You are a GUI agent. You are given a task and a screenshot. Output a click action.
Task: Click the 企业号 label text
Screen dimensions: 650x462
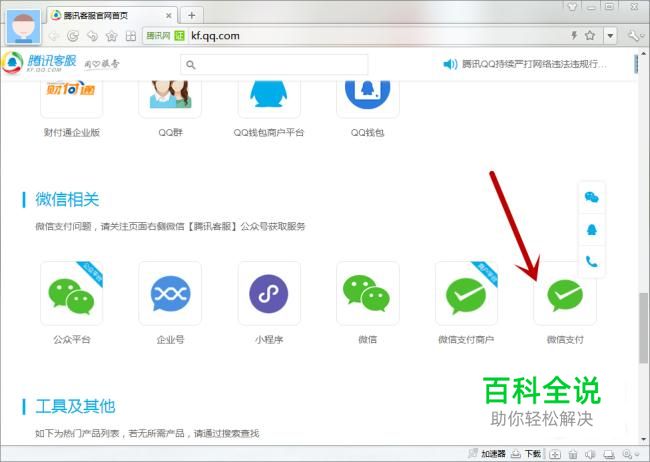[x=170, y=340]
